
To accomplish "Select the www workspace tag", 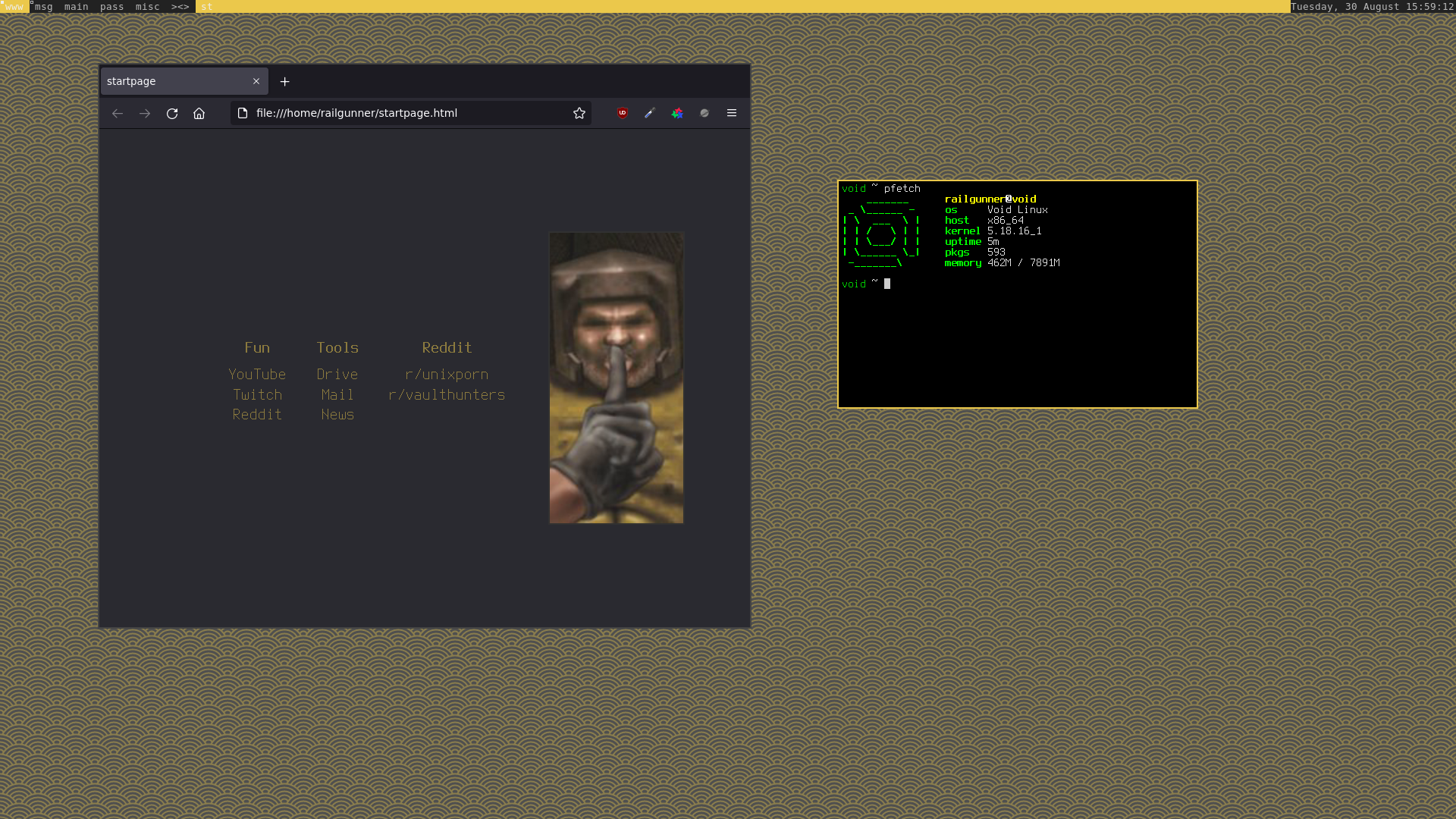I will 14,7.
